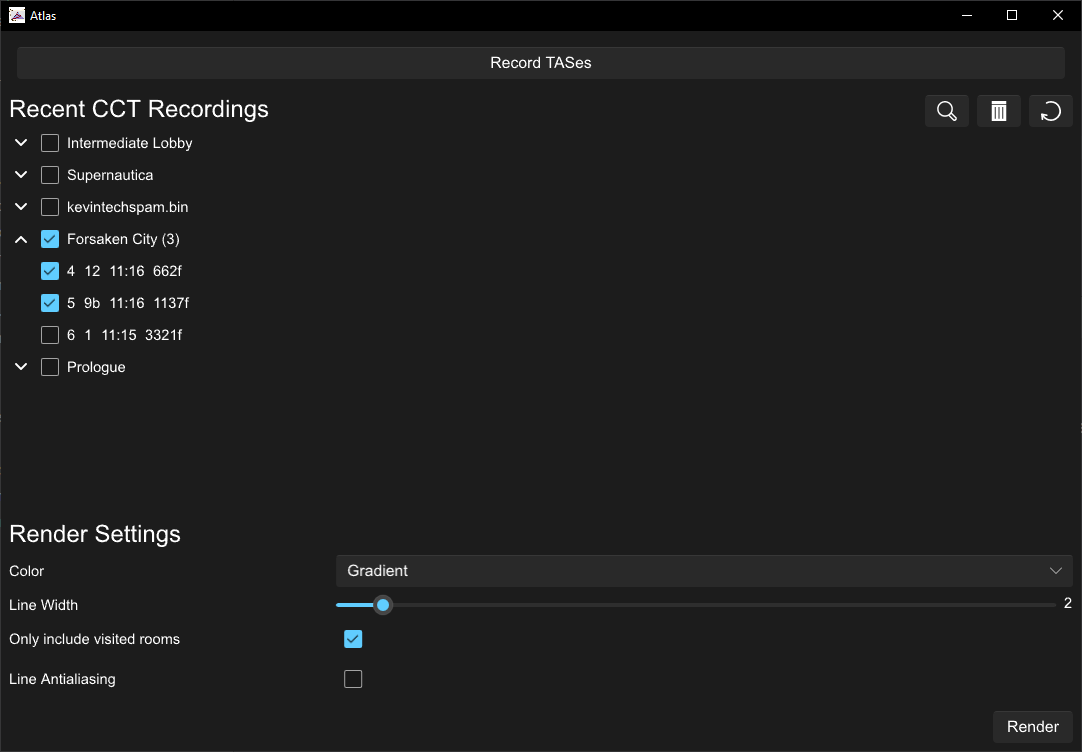Screen dimensions: 1082x752
Task: Select the Intermediate Lobby label
Action: (x=130, y=143)
